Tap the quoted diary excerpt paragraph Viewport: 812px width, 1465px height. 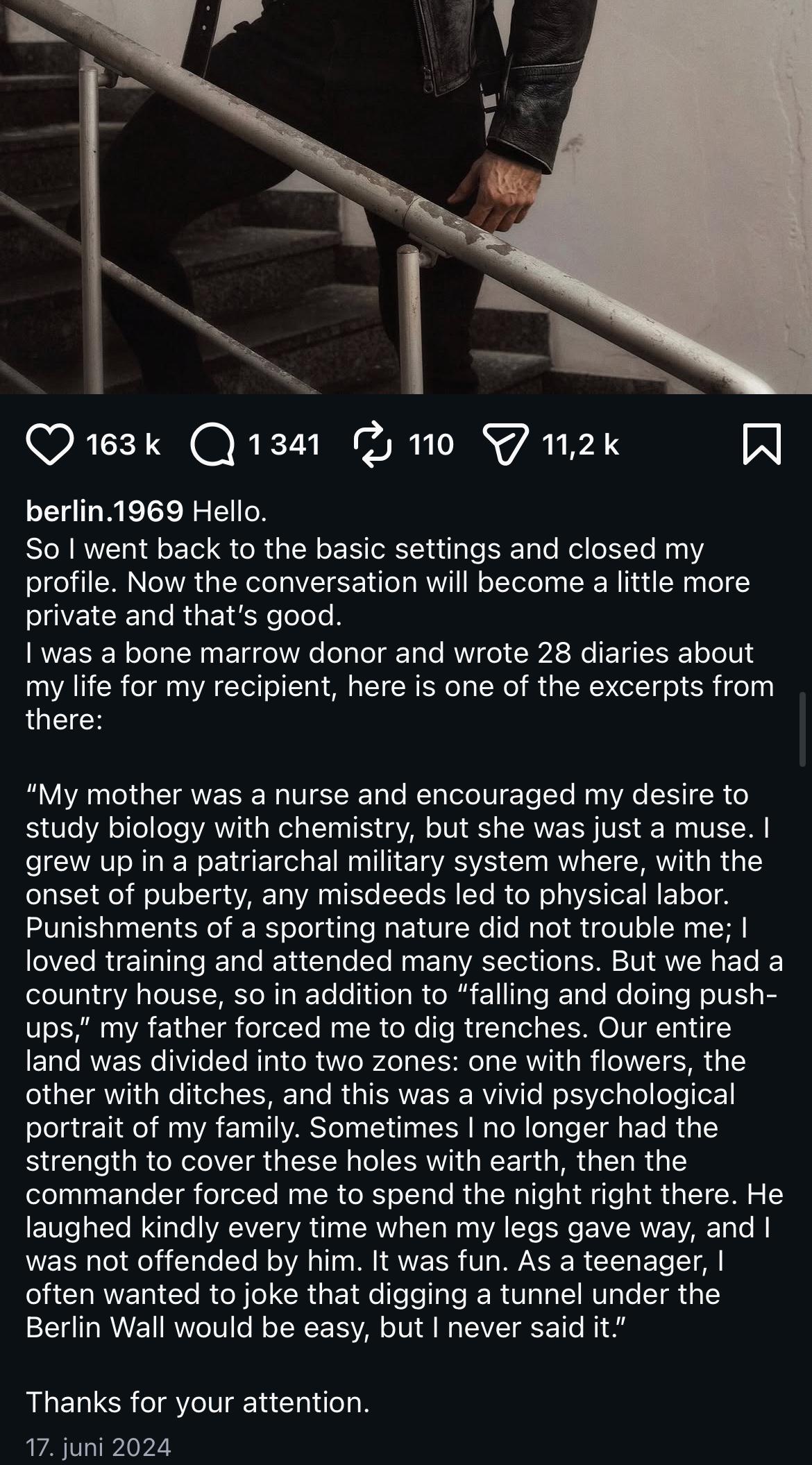[403, 1062]
